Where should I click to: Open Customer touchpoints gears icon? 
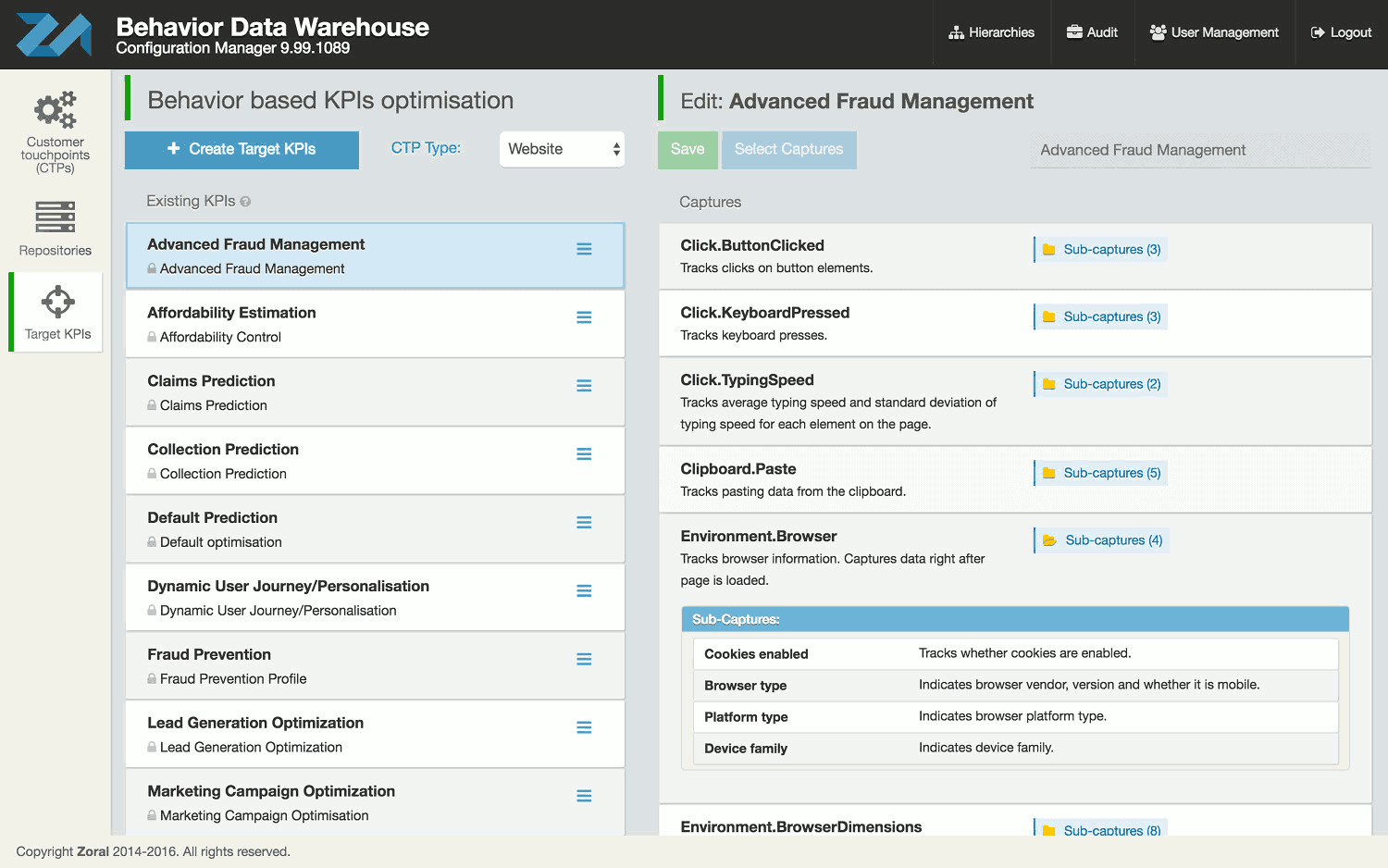56,110
